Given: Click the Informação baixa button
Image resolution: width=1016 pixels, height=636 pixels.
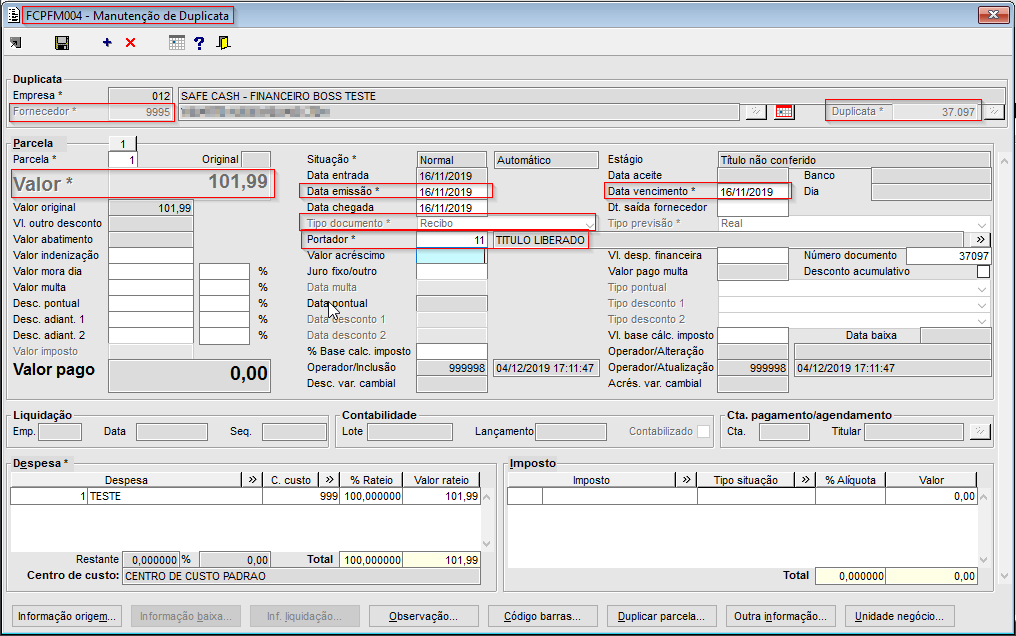Looking at the screenshot, I should pyautogui.click(x=186, y=616).
